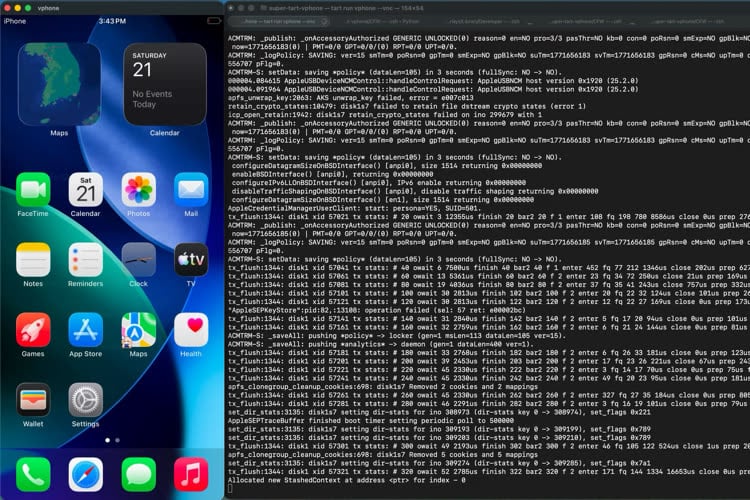Tap the Phone icon in the dock
The image size is (750, 500).
coord(33,473)
